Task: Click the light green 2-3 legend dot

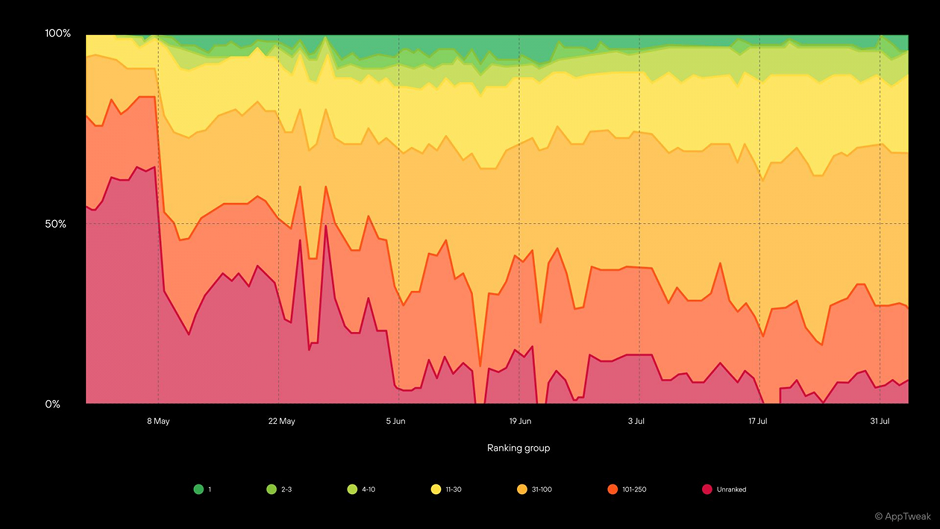Action: [271, 489]
